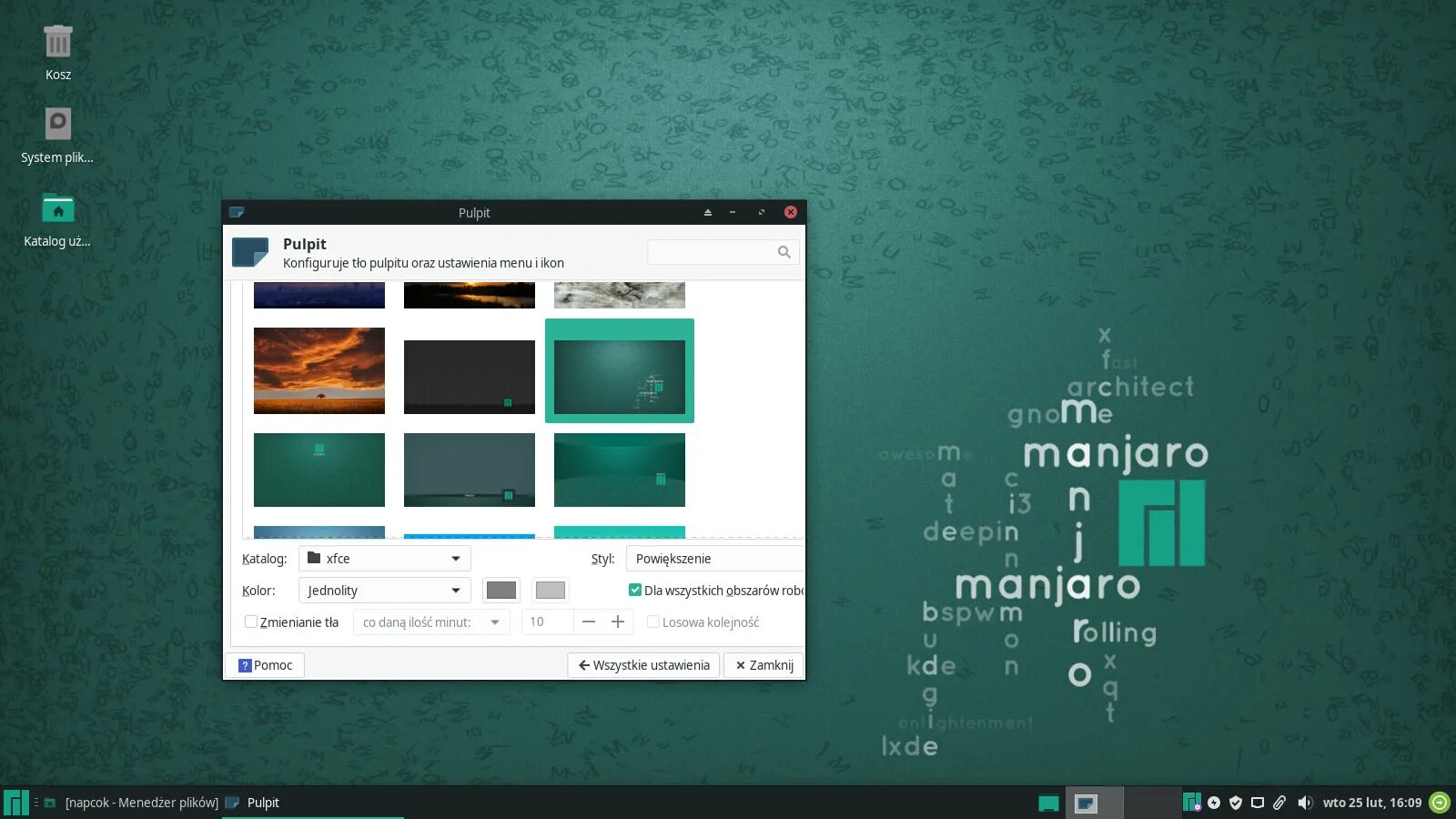Screen dimensions: 1456x819
Task: Toggle the Losowa kolejność checkbox
Action: pos(652,622)
